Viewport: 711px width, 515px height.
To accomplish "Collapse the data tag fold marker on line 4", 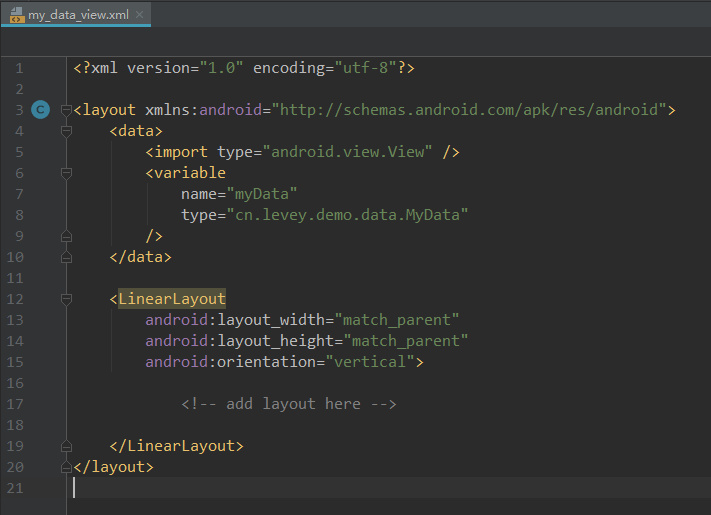I will [x=66, y=131].
